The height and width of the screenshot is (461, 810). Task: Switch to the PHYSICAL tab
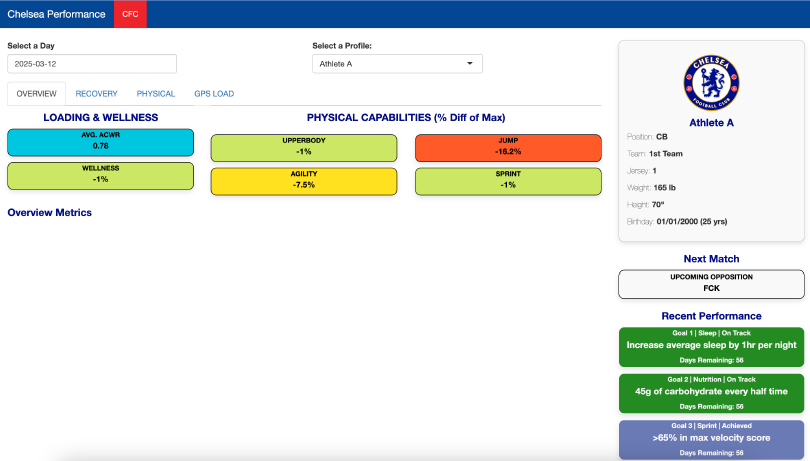click(155, 94)
